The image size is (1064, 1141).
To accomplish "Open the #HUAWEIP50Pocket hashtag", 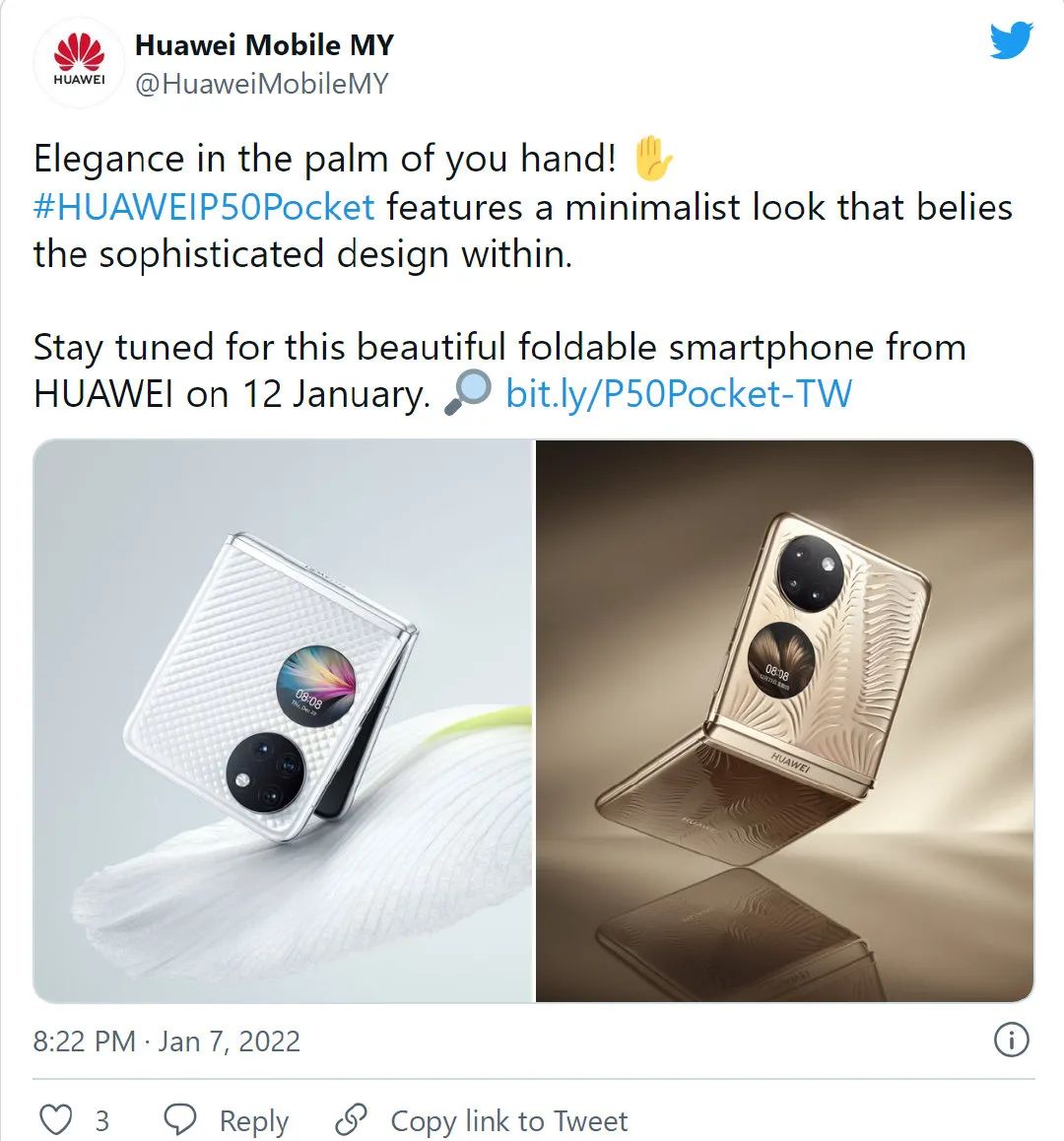I will point(205,207).
